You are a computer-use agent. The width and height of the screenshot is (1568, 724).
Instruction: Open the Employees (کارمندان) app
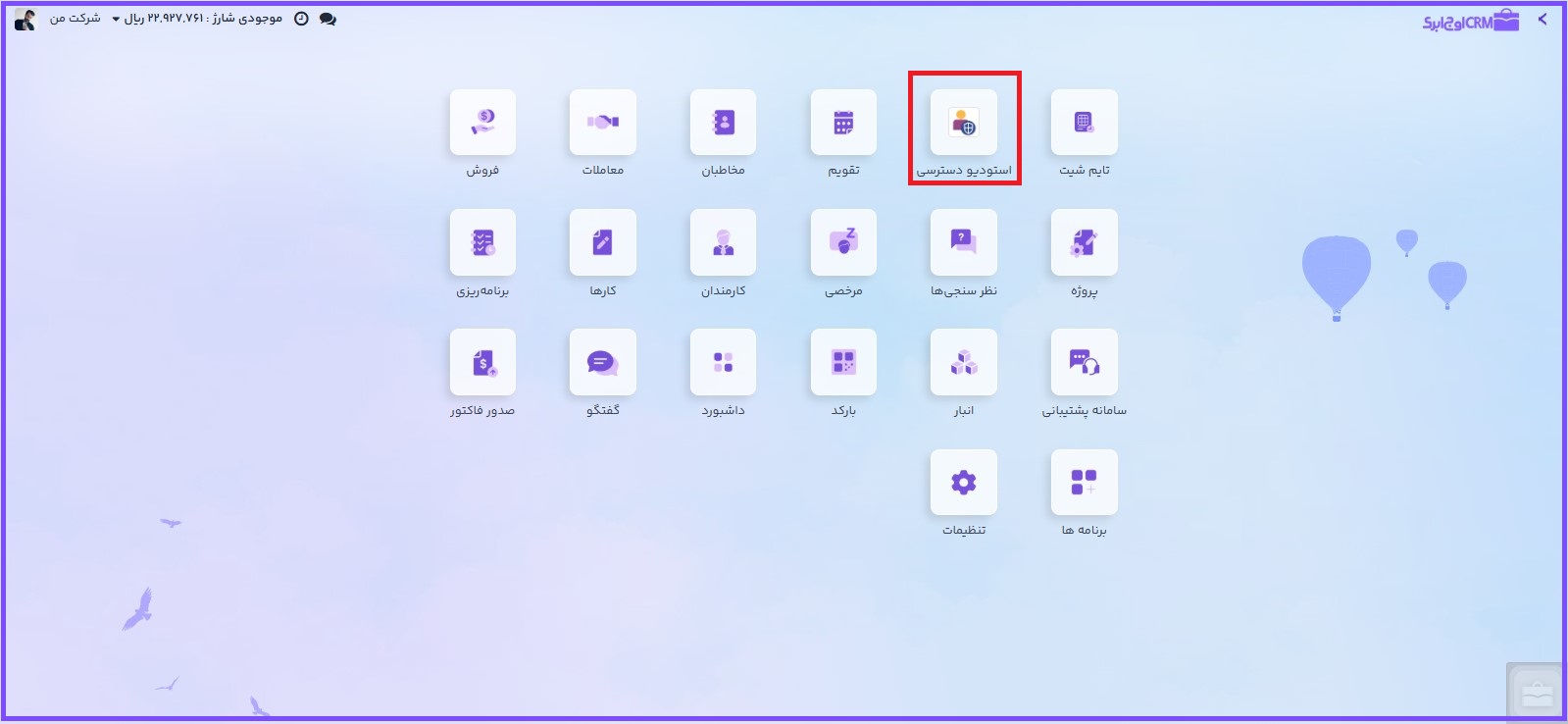point(723,242)
